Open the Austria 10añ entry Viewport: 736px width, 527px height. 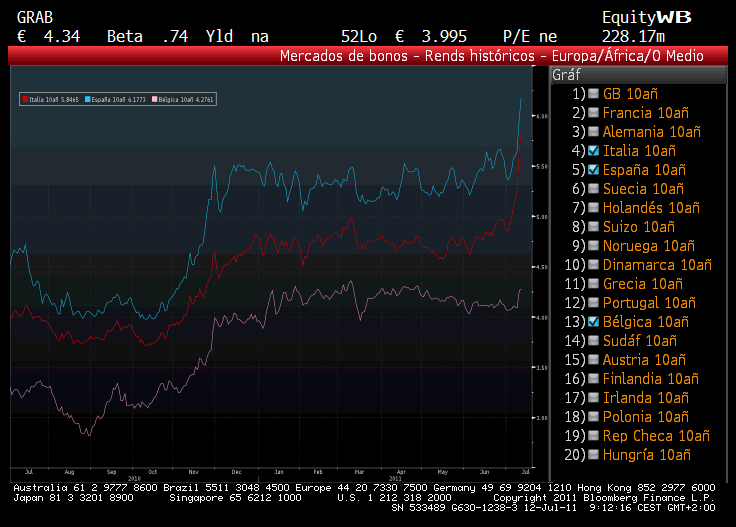point(644,360)
